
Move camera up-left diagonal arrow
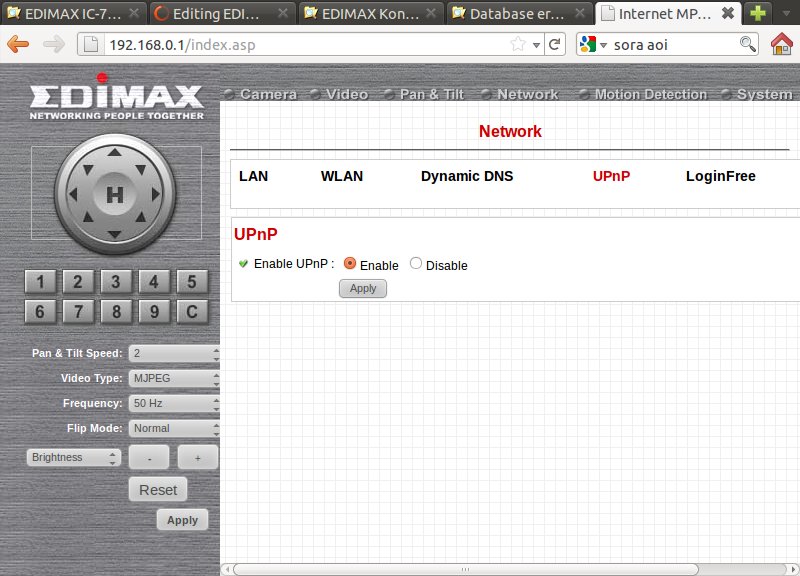(88, 169)
